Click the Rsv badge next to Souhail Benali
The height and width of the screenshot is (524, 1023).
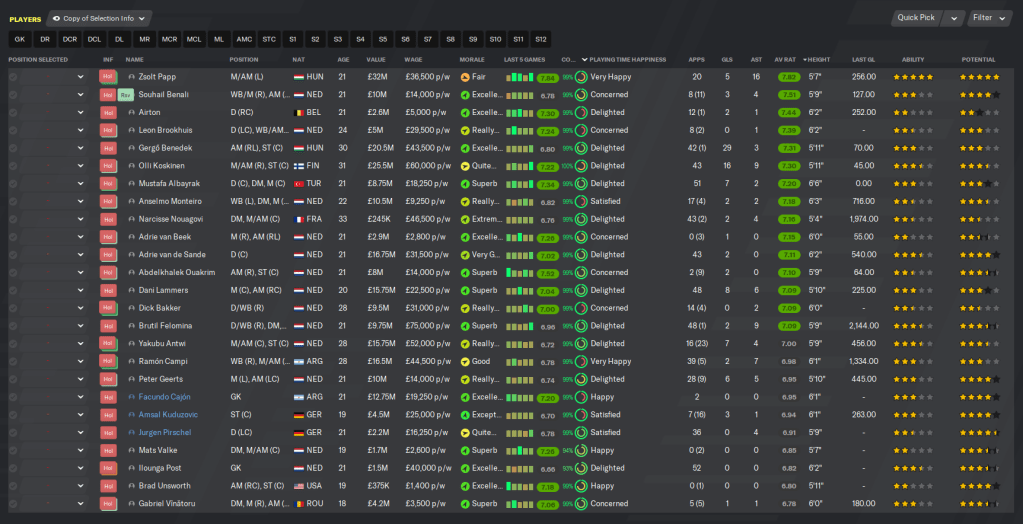pos(125,95)
